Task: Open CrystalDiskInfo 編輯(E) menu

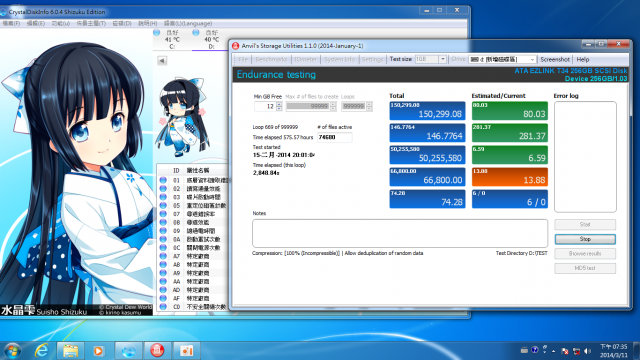Action: click(36, 23)
